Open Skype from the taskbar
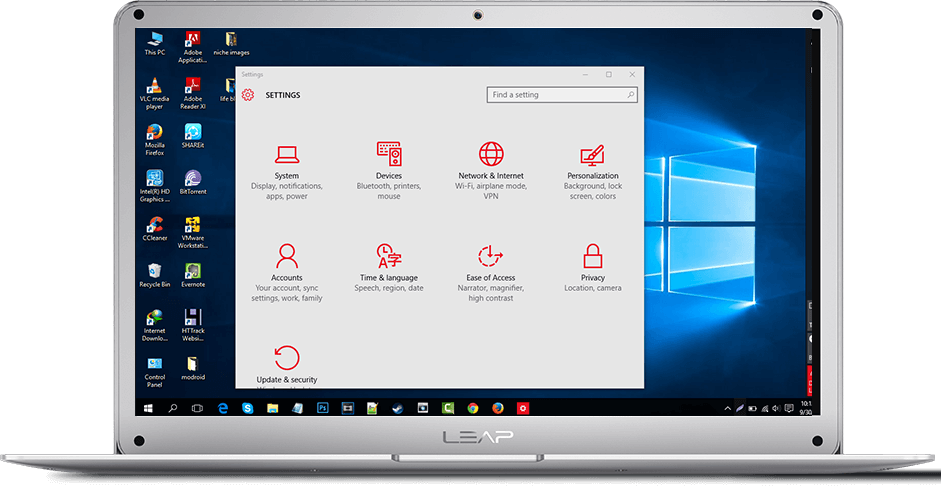 [x=248, y=408]
